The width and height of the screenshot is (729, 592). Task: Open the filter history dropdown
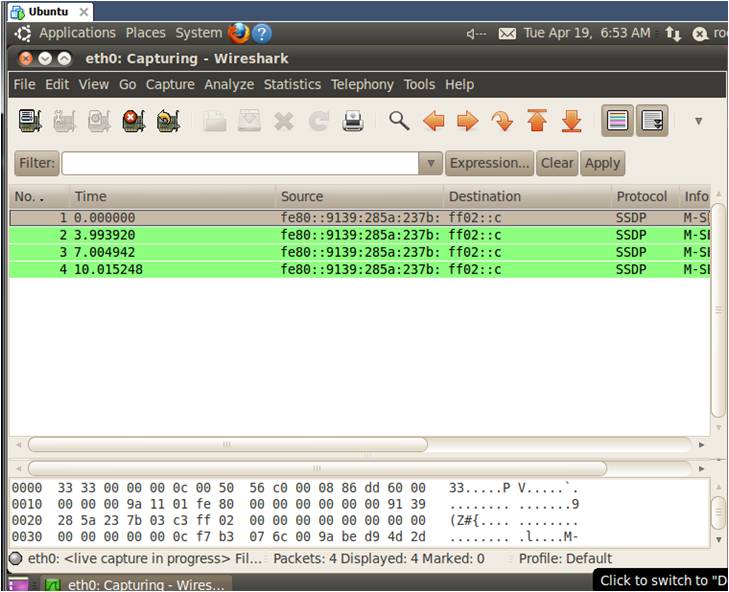tap(431, 163)
